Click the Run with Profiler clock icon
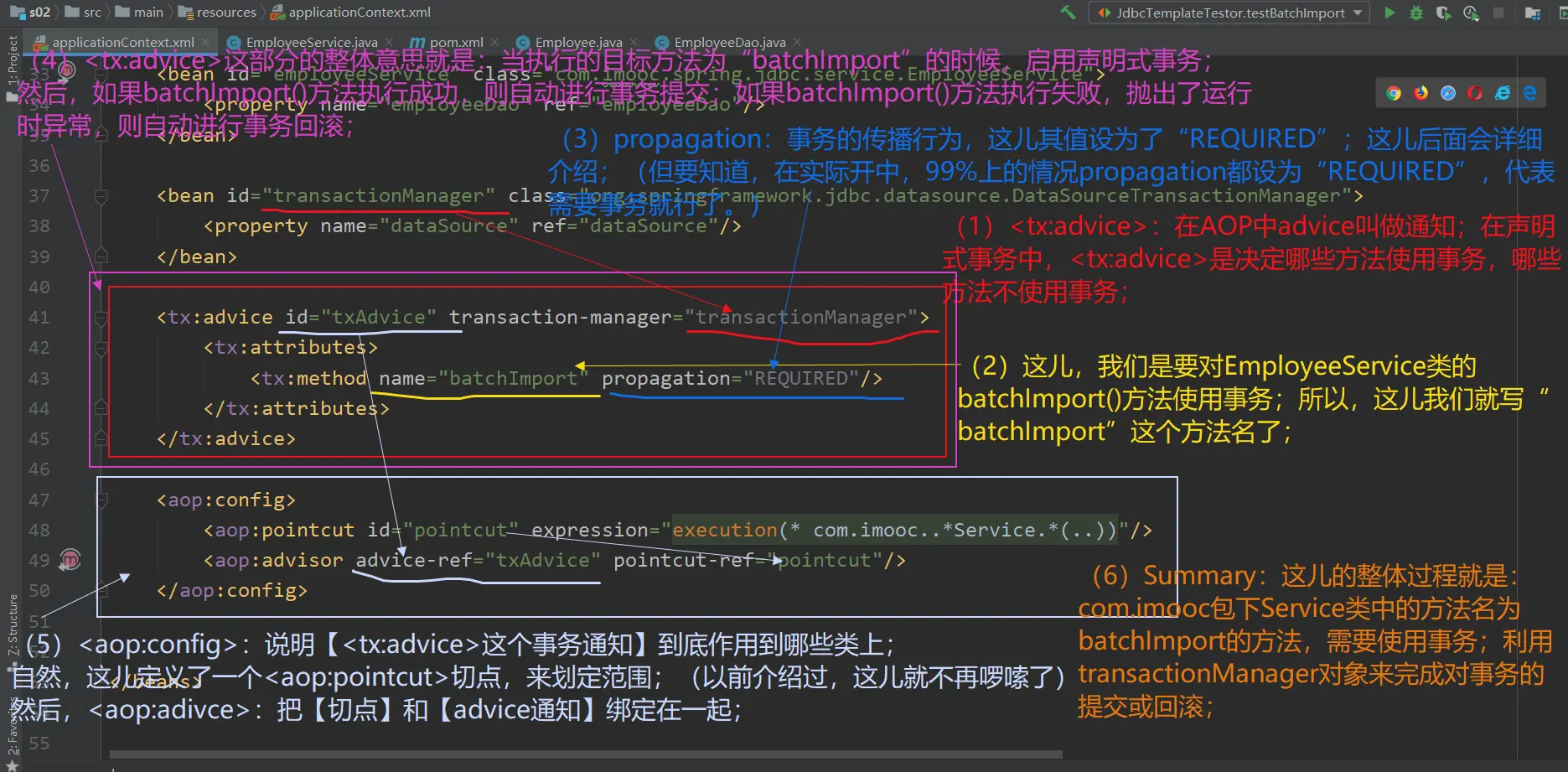 click(x=1471, y=13)
